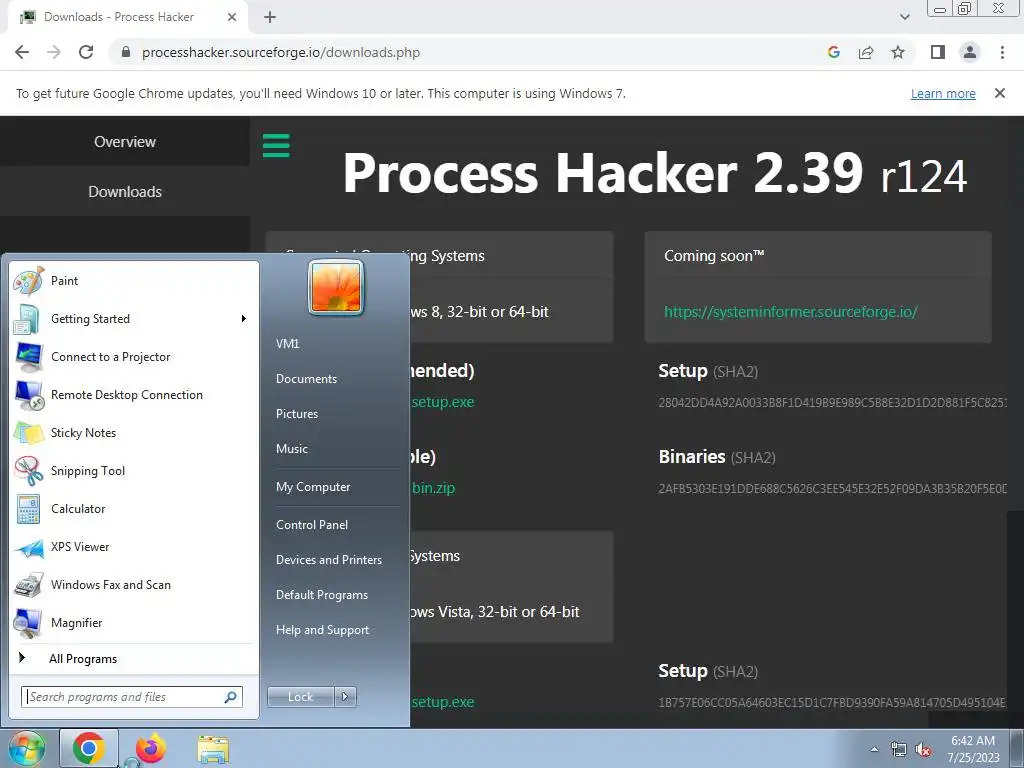Toggle the green hamburger menu

pyautogui.click(x=276, y=146)
